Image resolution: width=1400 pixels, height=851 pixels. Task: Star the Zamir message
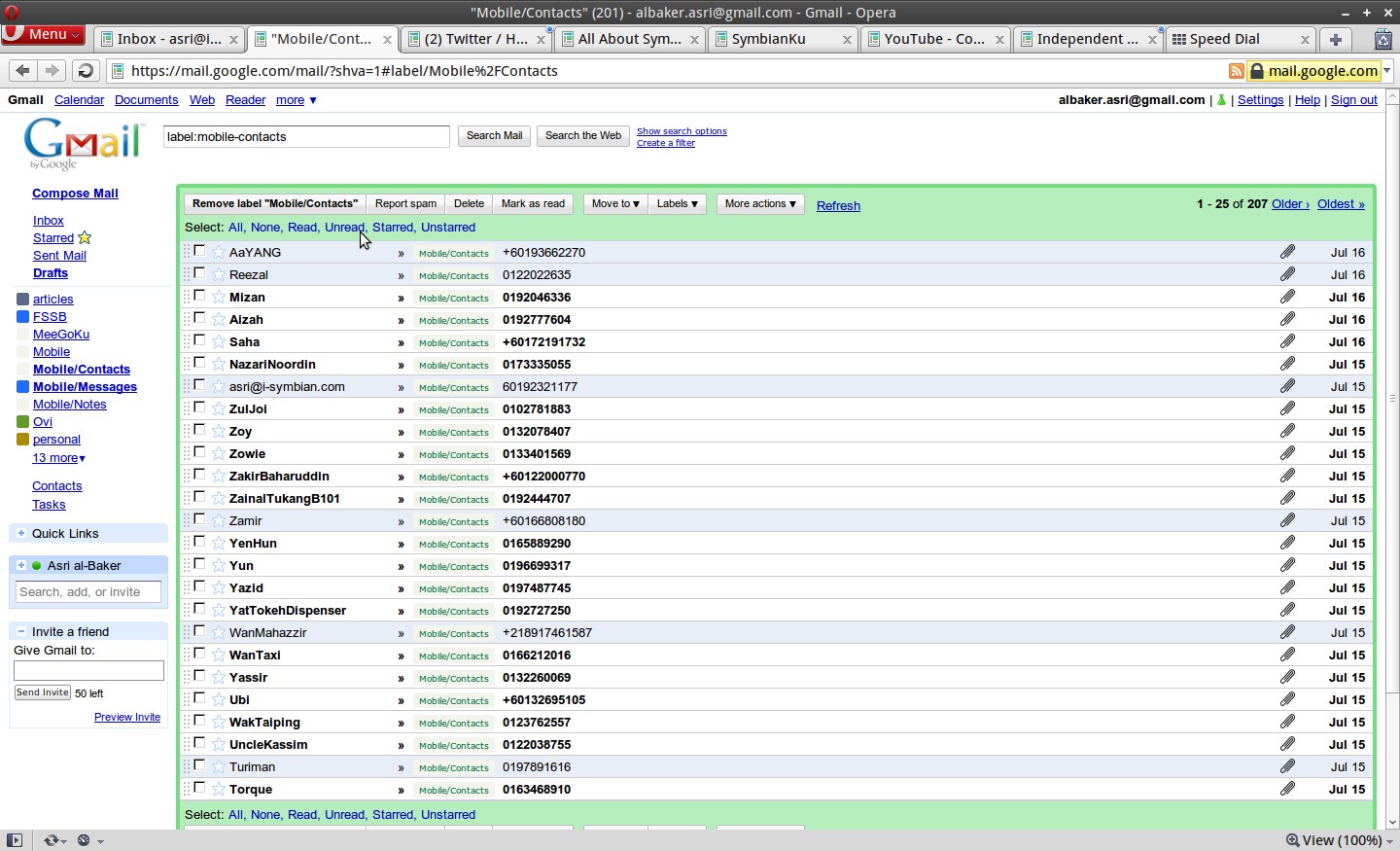tap(219, 520)
